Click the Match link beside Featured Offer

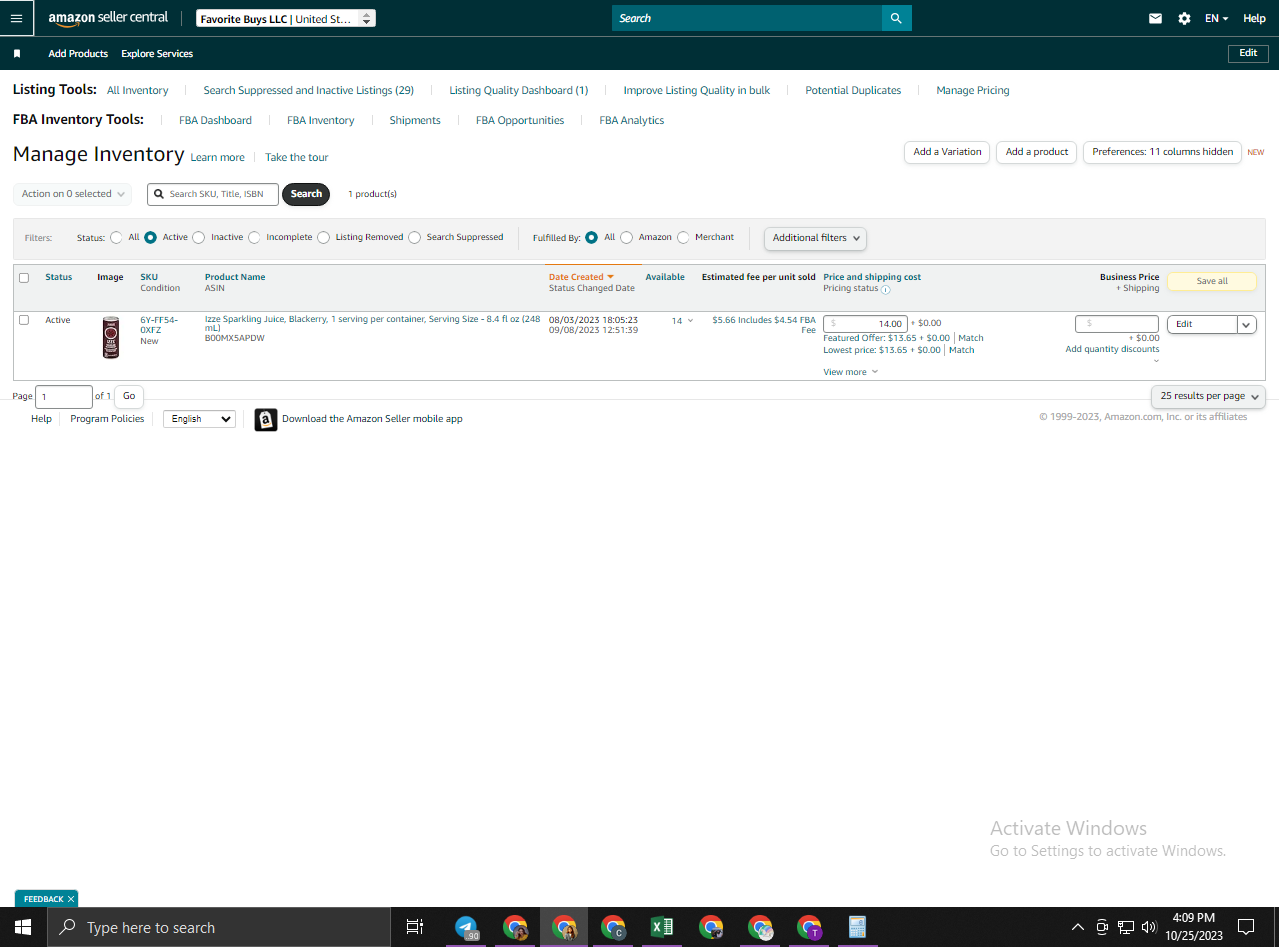click(x=971, y=338)
